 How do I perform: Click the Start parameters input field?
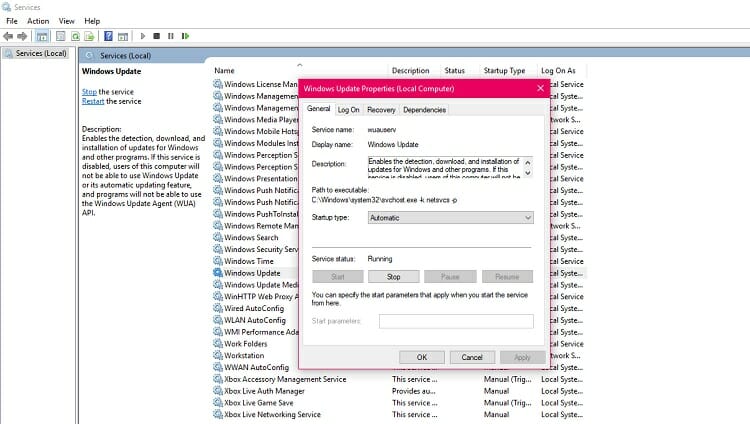pyautogui.click(x=456, y=321)
